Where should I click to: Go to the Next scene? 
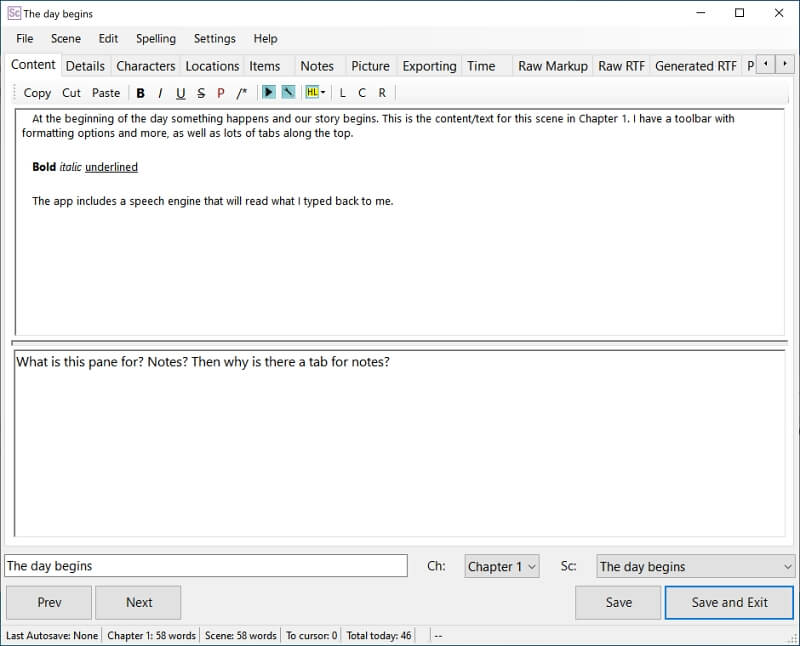[x=139, y=602]
